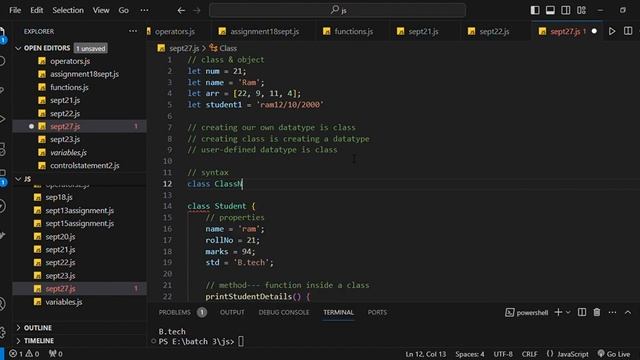Open the launch profile dropdown arrow
Screen dimensions: 640x360
point(568,313)
